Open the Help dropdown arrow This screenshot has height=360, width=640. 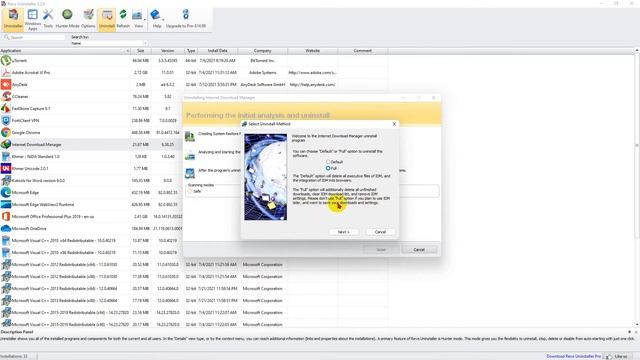[x=163, y=20]
